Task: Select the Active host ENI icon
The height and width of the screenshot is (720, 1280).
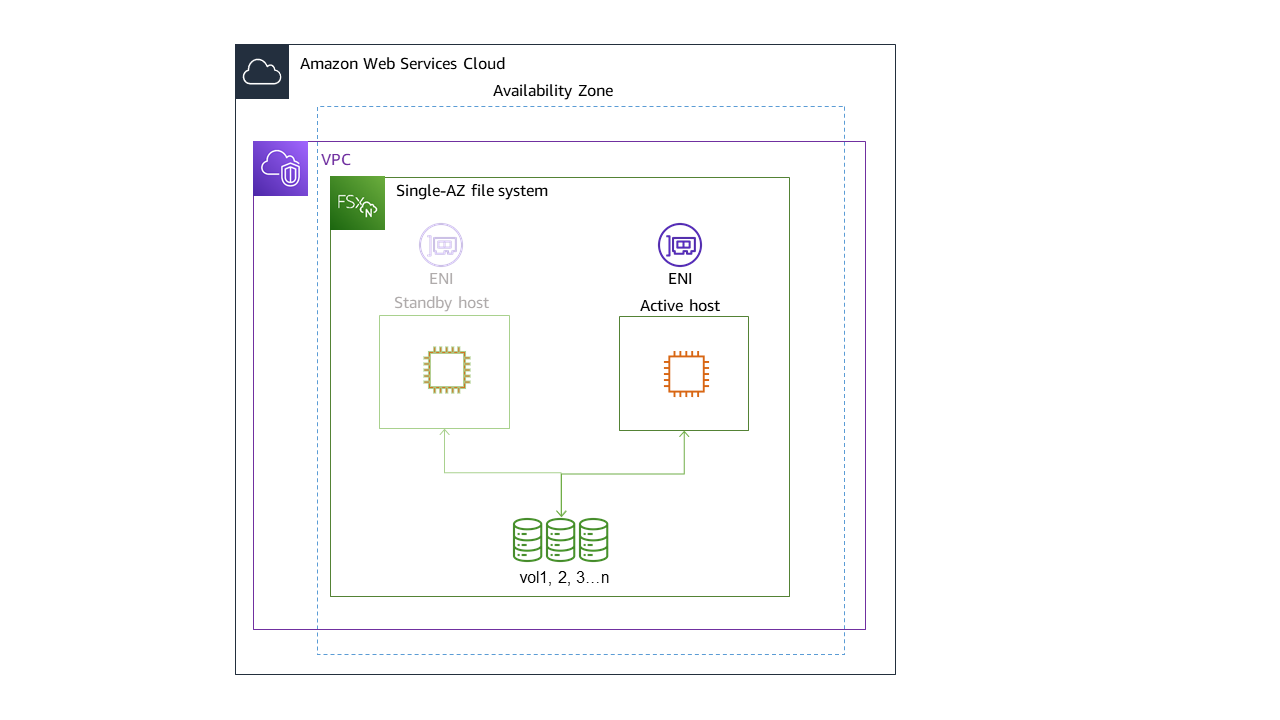Action: click(680, 244)
